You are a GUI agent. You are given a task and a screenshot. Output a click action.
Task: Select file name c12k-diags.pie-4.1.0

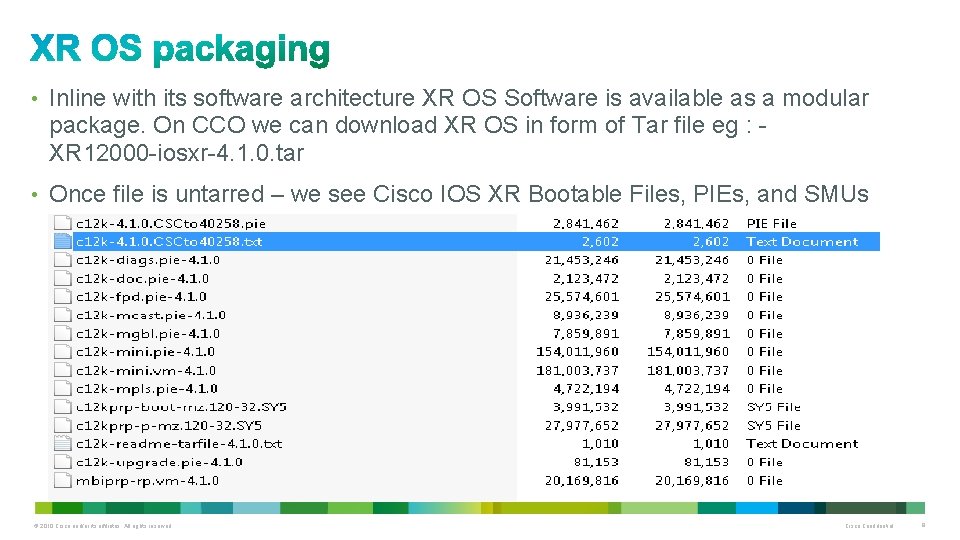coord(148,260)
